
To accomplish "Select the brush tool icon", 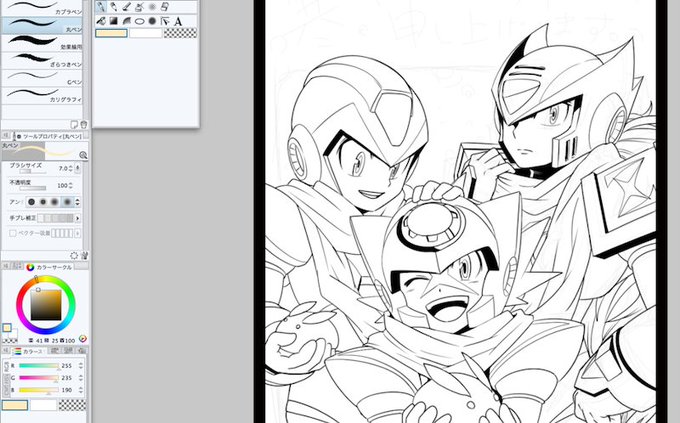I will coord(127,6).
